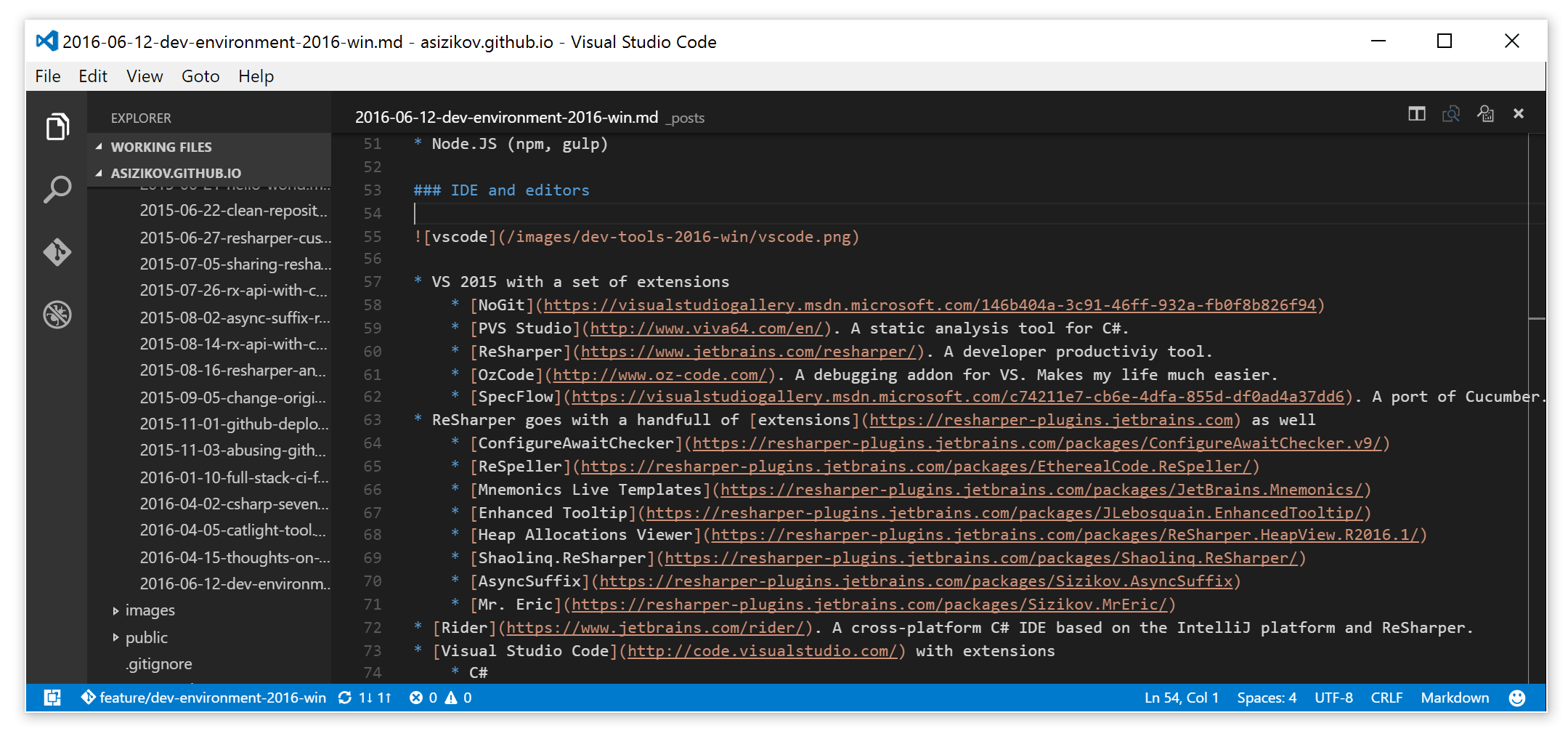Split the editor using the title bar icon
1568x731 pixels.
click(x=1415, y=114)
